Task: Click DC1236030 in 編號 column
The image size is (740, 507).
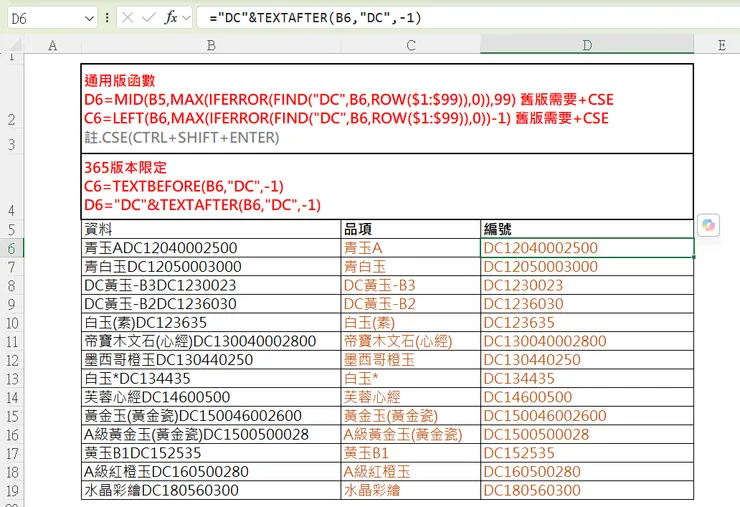Action: point(587,304)
